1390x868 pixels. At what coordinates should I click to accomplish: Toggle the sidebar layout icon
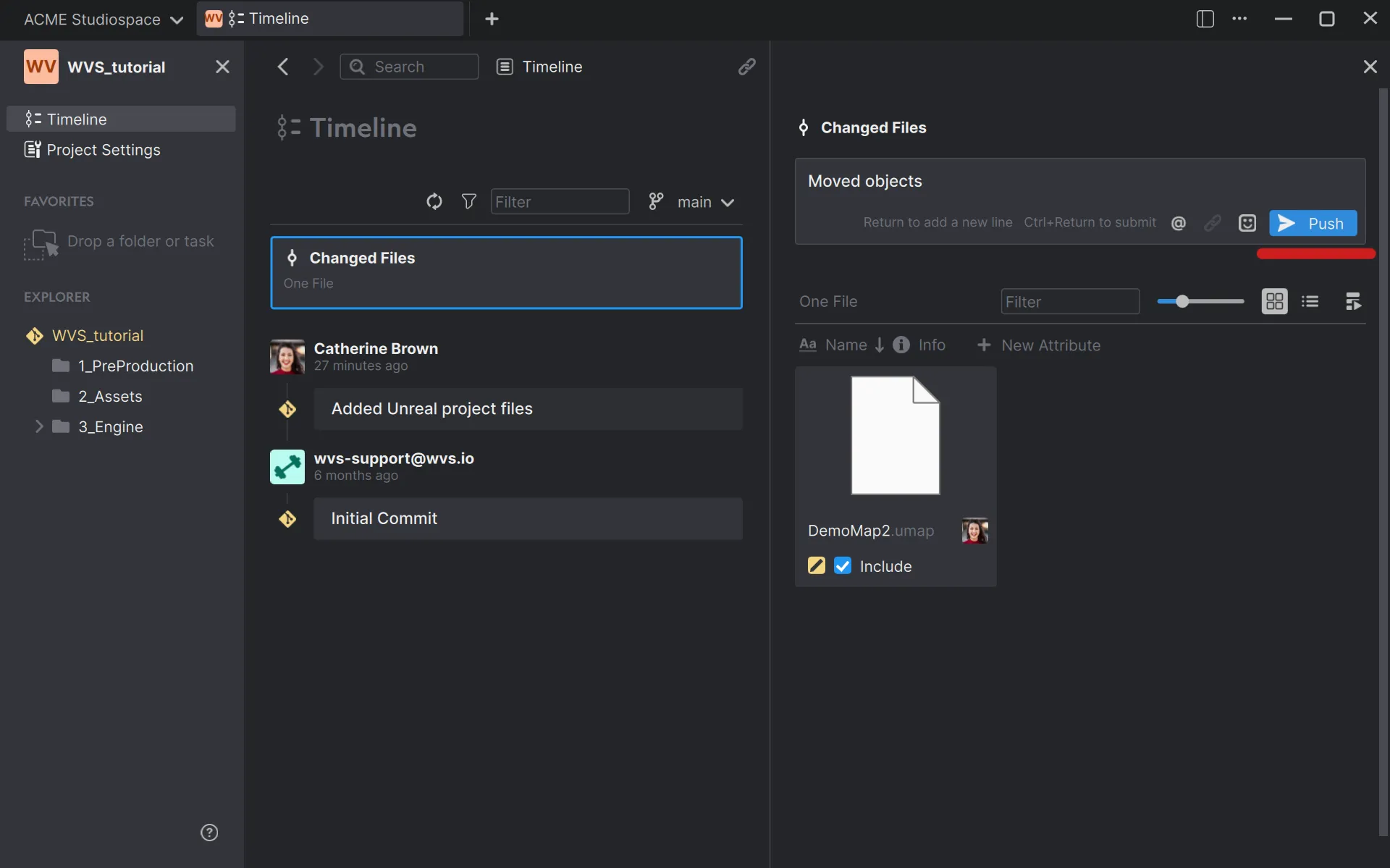coord(1205,19)
